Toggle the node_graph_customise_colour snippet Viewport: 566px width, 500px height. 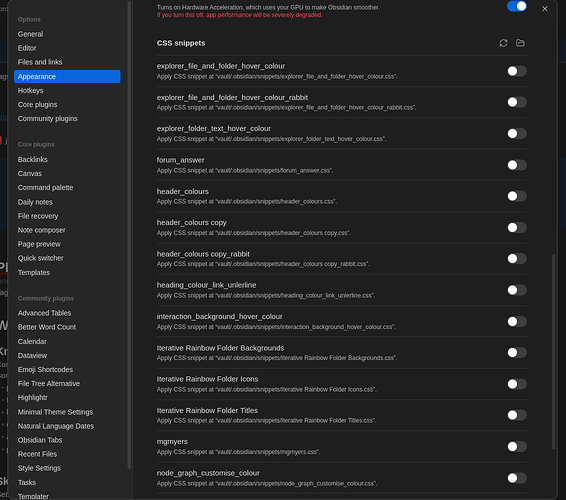point(517,478)
